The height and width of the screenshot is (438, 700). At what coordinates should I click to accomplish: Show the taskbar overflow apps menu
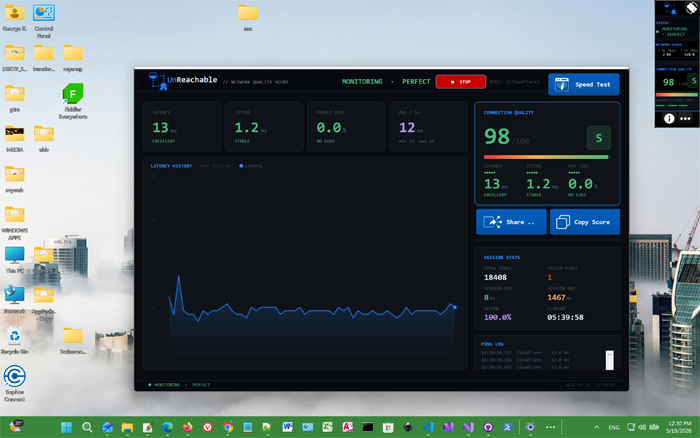point(550,427)
